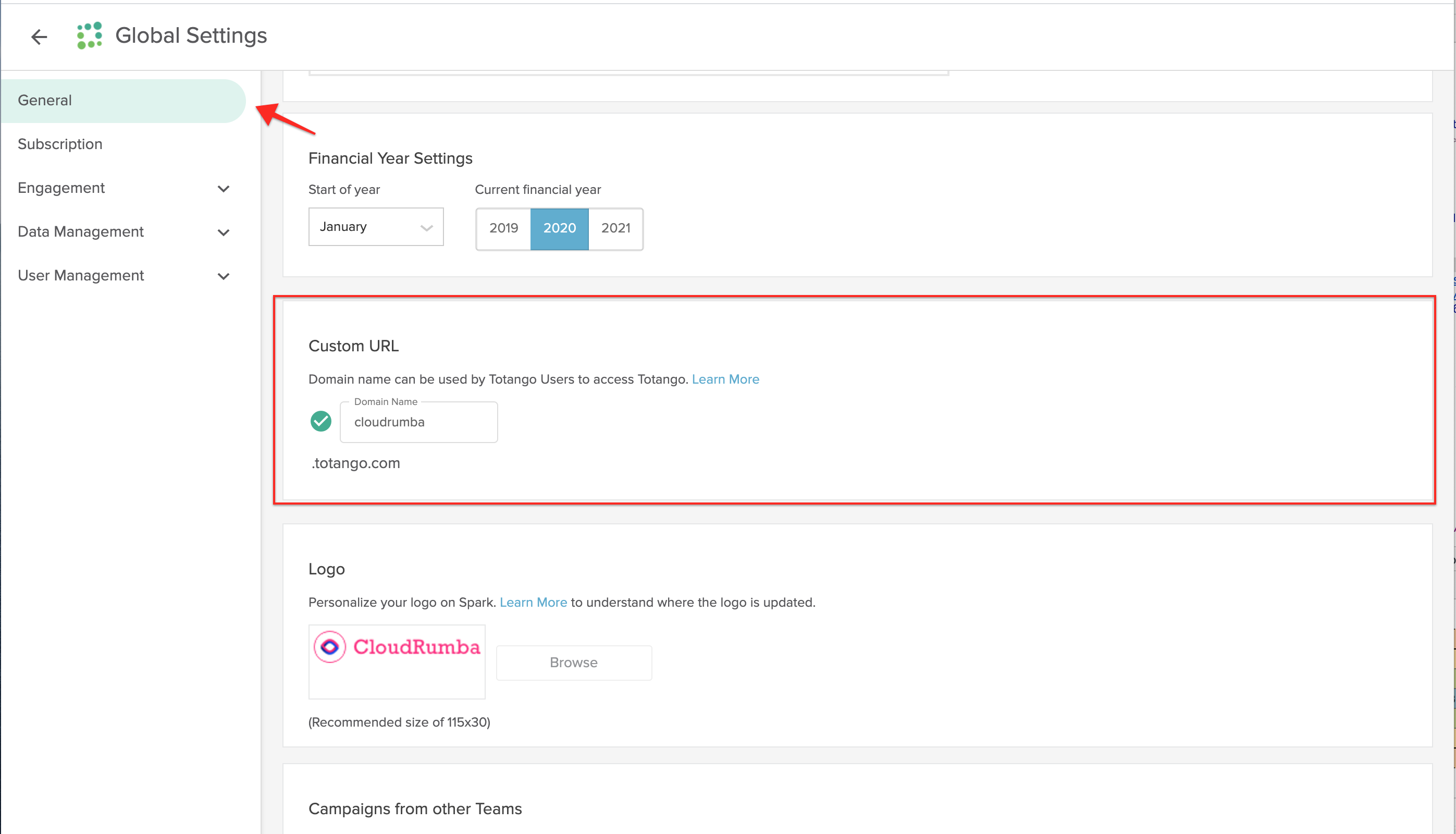Expand the User Management chevron
This screenshot has width=1456, height=834.
[224, 276]
